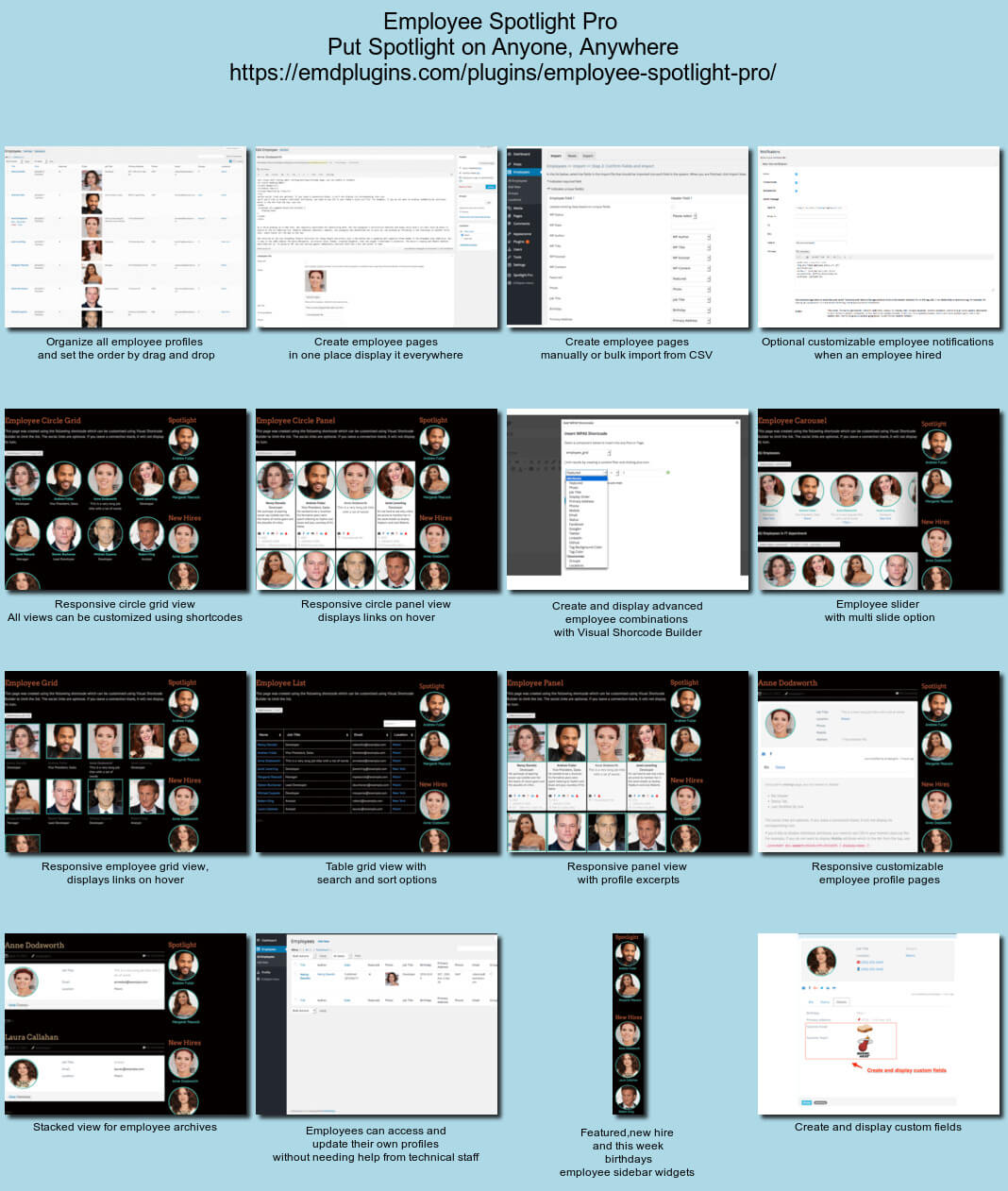Open the 'Please select' dropdown in import screenshot
1008x1191 pixels.
(x=684, y=216)
